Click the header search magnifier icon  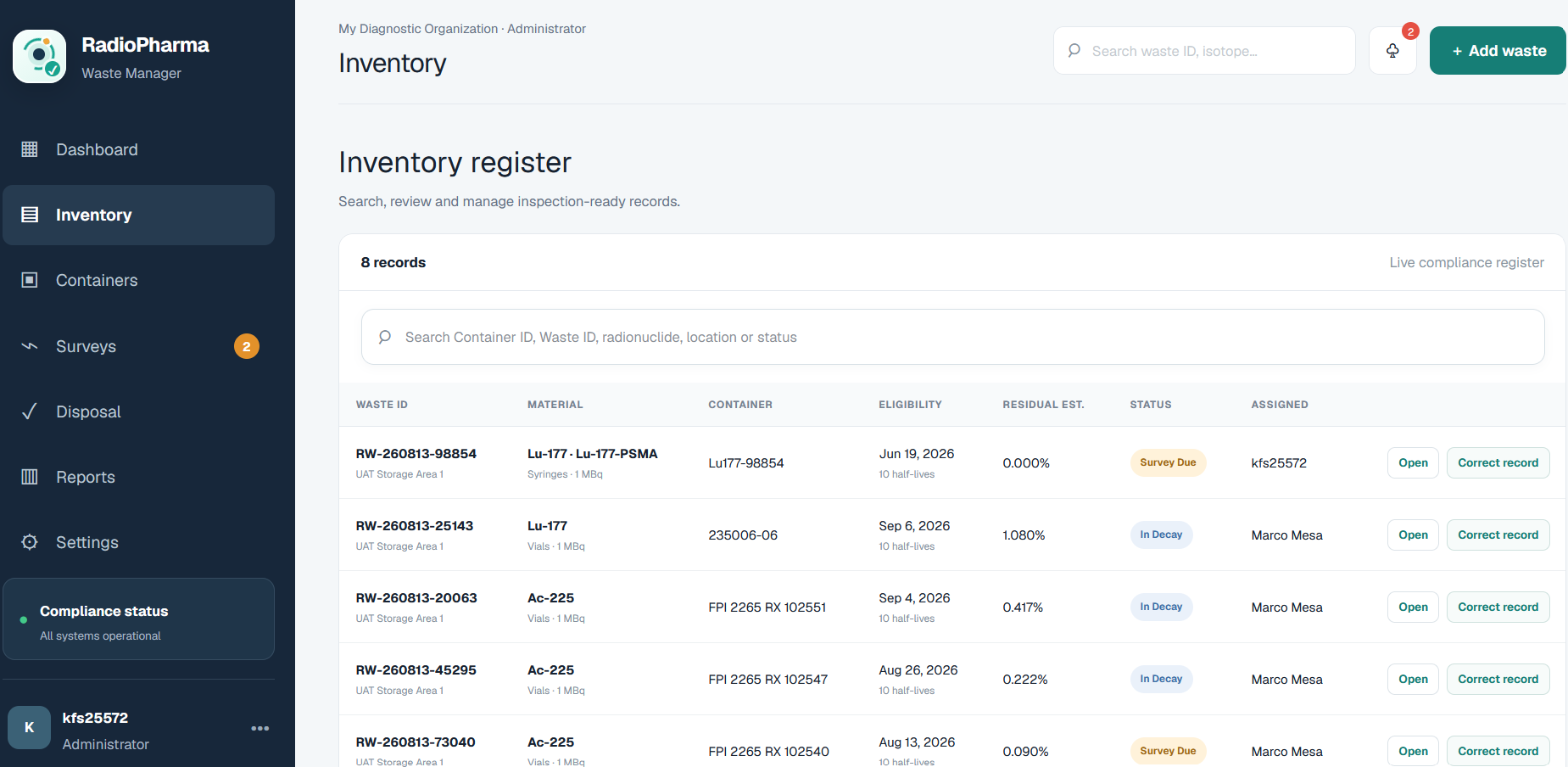pos(1074,51)
